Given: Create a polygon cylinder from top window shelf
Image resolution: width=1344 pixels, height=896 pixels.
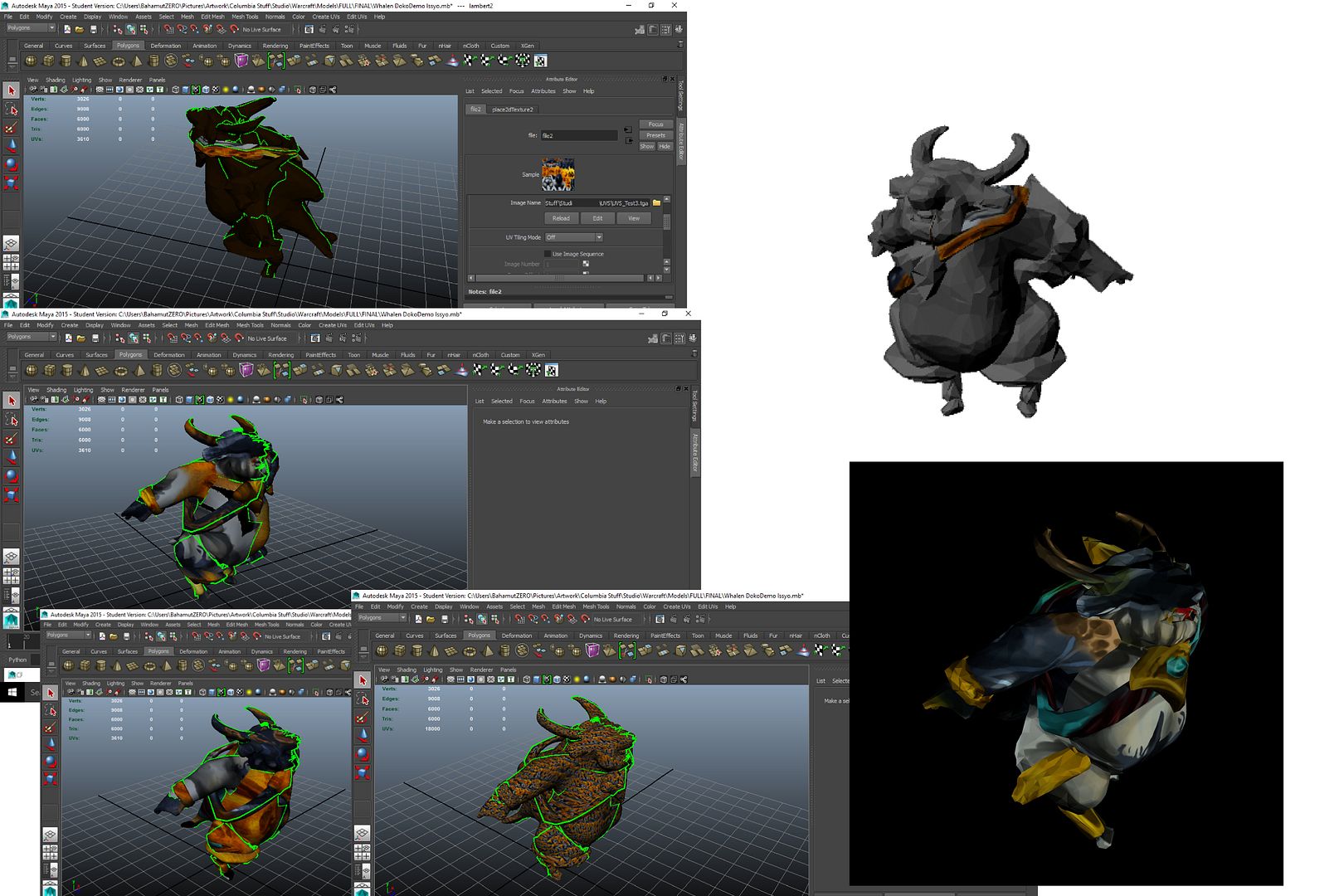Looking at the screenshot, I should 66,61.
